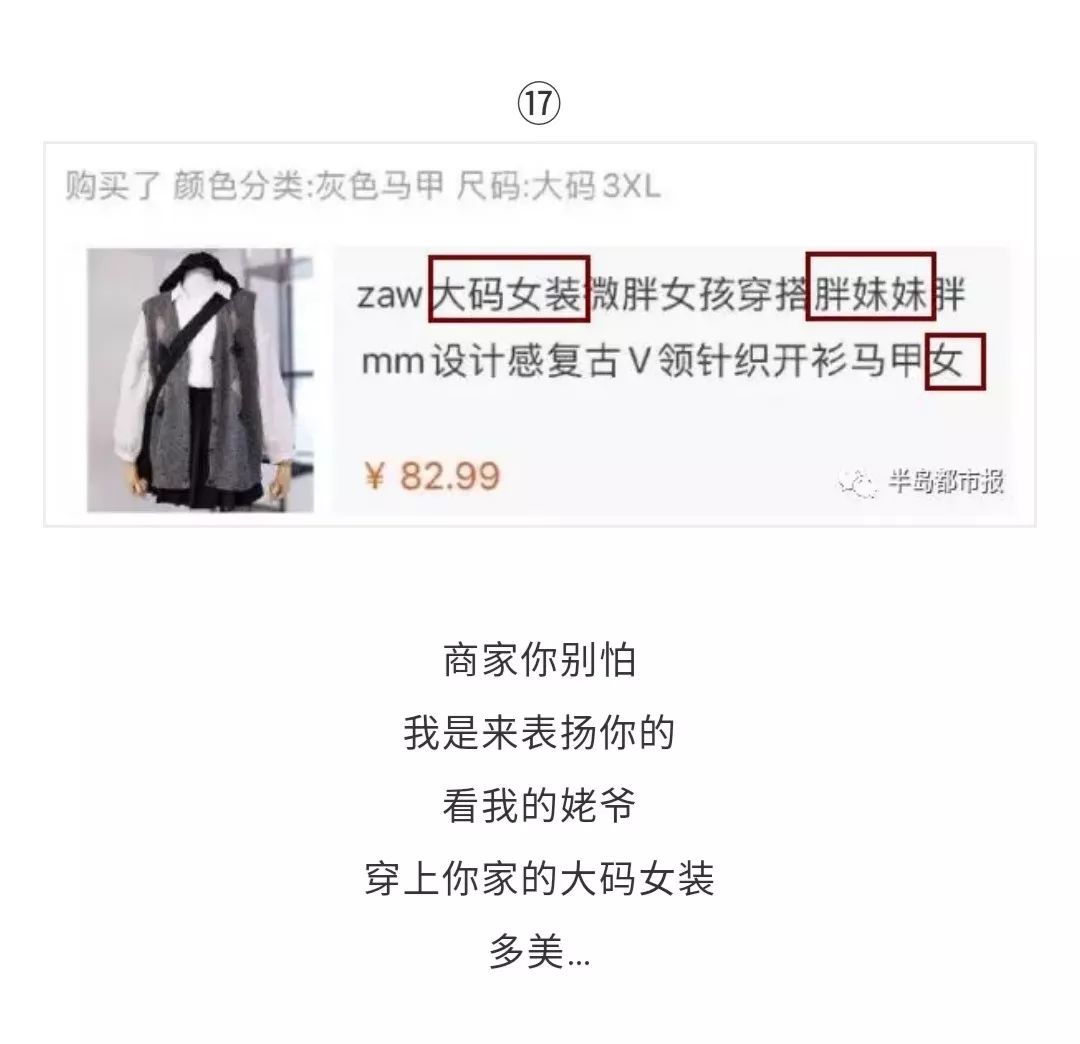Click 微胖女孩穿搭 in the product title

[x=697, y=295]
